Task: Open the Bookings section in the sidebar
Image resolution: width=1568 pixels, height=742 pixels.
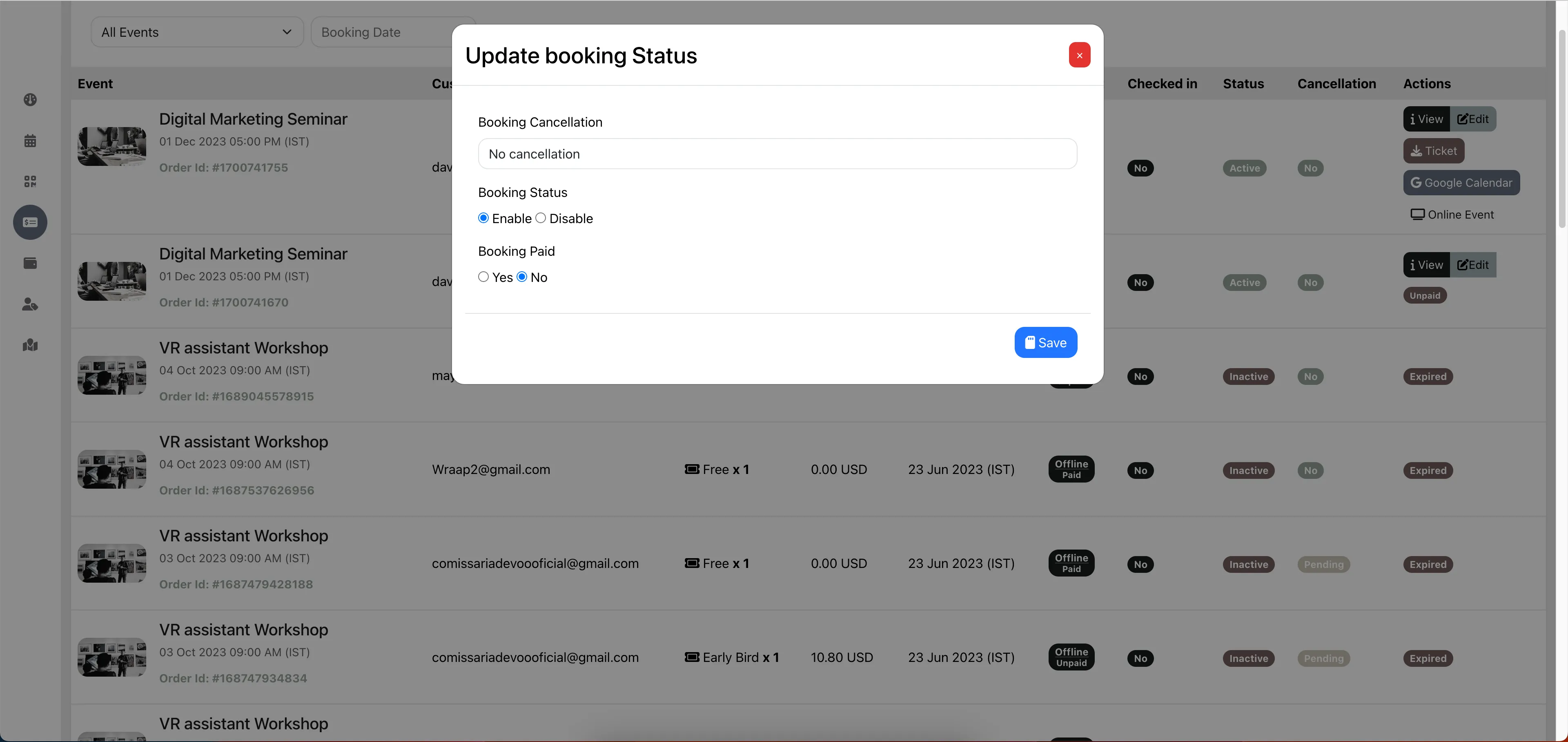Action: click(30, 222)
